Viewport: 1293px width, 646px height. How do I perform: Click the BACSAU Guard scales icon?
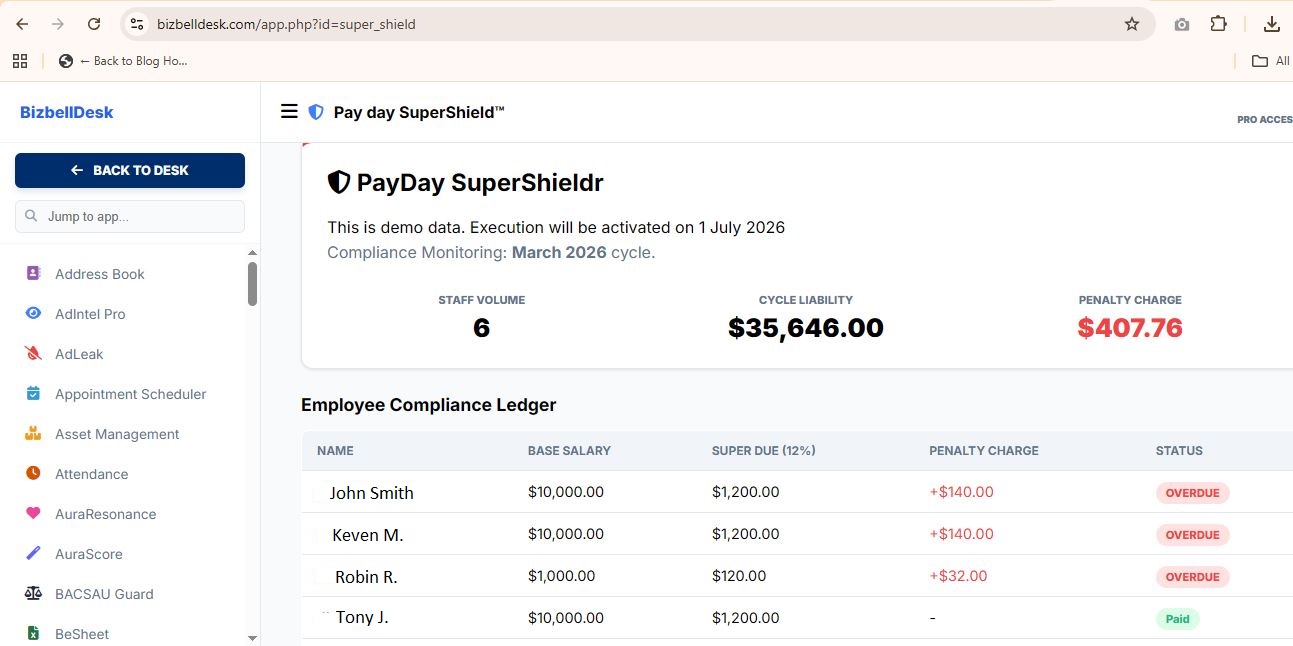(x=32, y=593)
